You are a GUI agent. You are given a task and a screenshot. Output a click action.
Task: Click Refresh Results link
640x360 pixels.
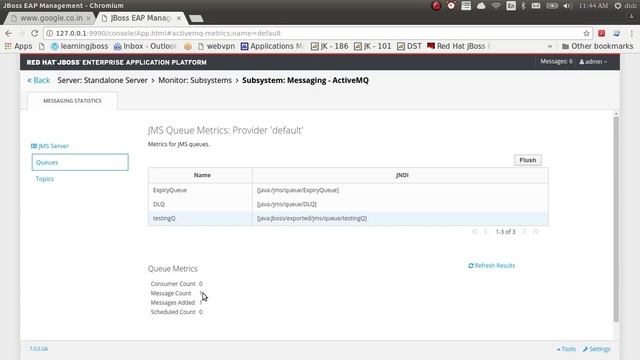(x=491, y=266)
